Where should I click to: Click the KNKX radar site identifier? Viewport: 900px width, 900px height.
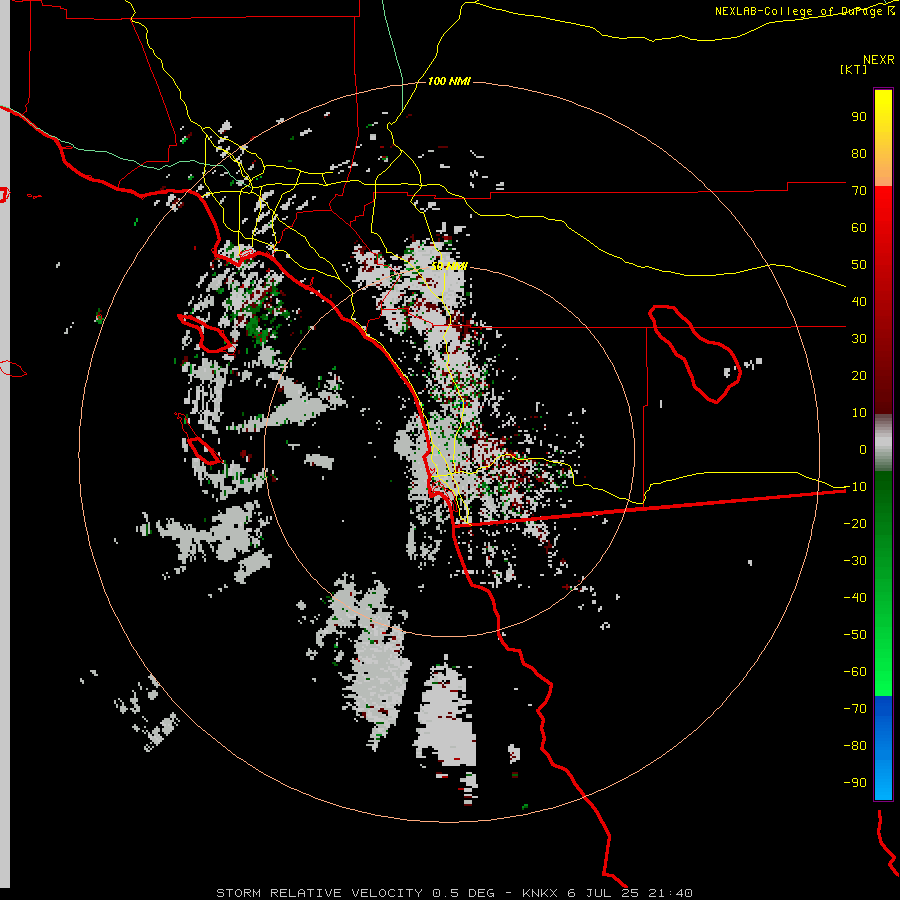click(x=540, y=893)
